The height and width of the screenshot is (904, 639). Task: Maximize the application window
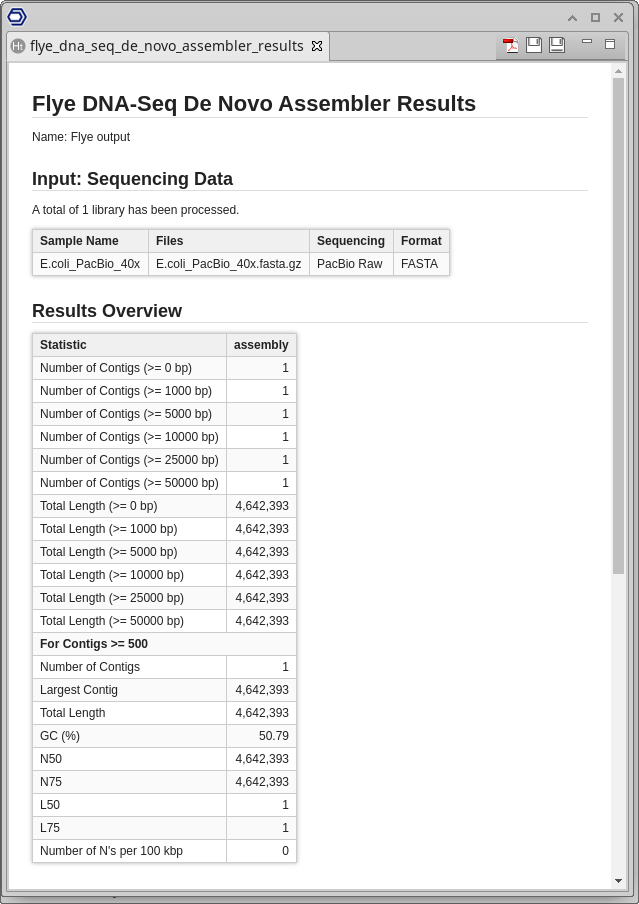(595, 17)
